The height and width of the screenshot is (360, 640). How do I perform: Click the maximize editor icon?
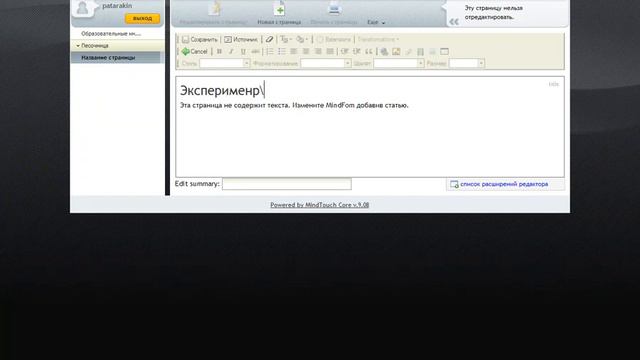(444, 51)
